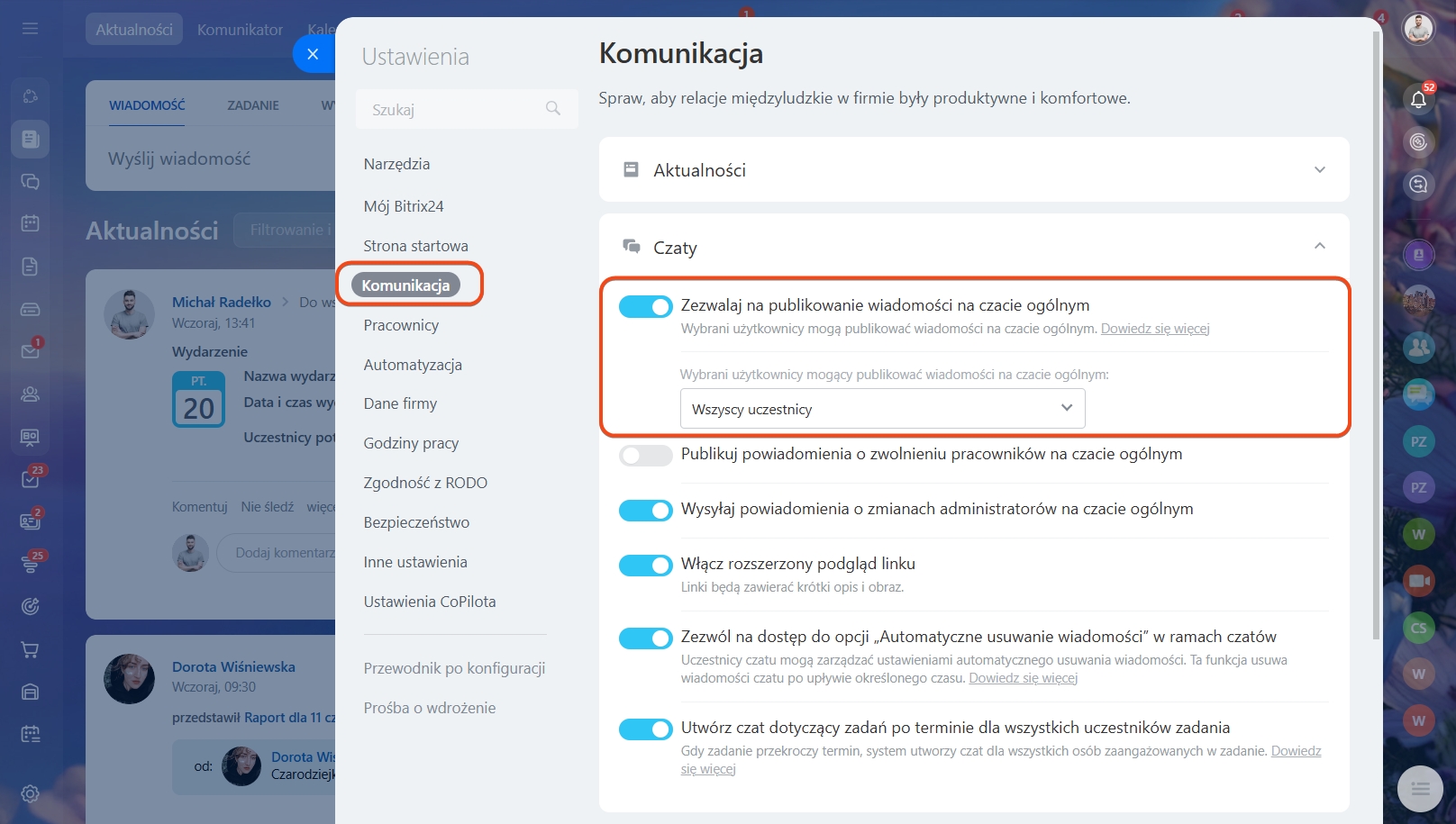Open the CRM icon with badge 2
The image size is (1456, 824).
point(31,521)
